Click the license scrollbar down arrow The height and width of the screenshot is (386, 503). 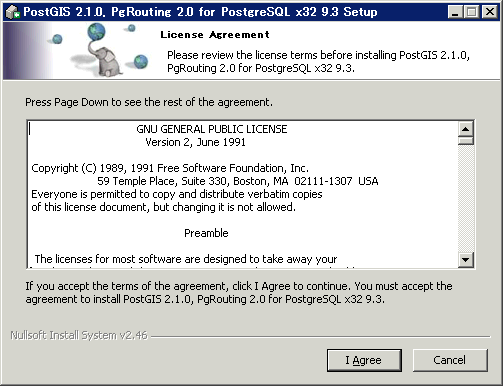pyautogui.click(x=466, y=259)
